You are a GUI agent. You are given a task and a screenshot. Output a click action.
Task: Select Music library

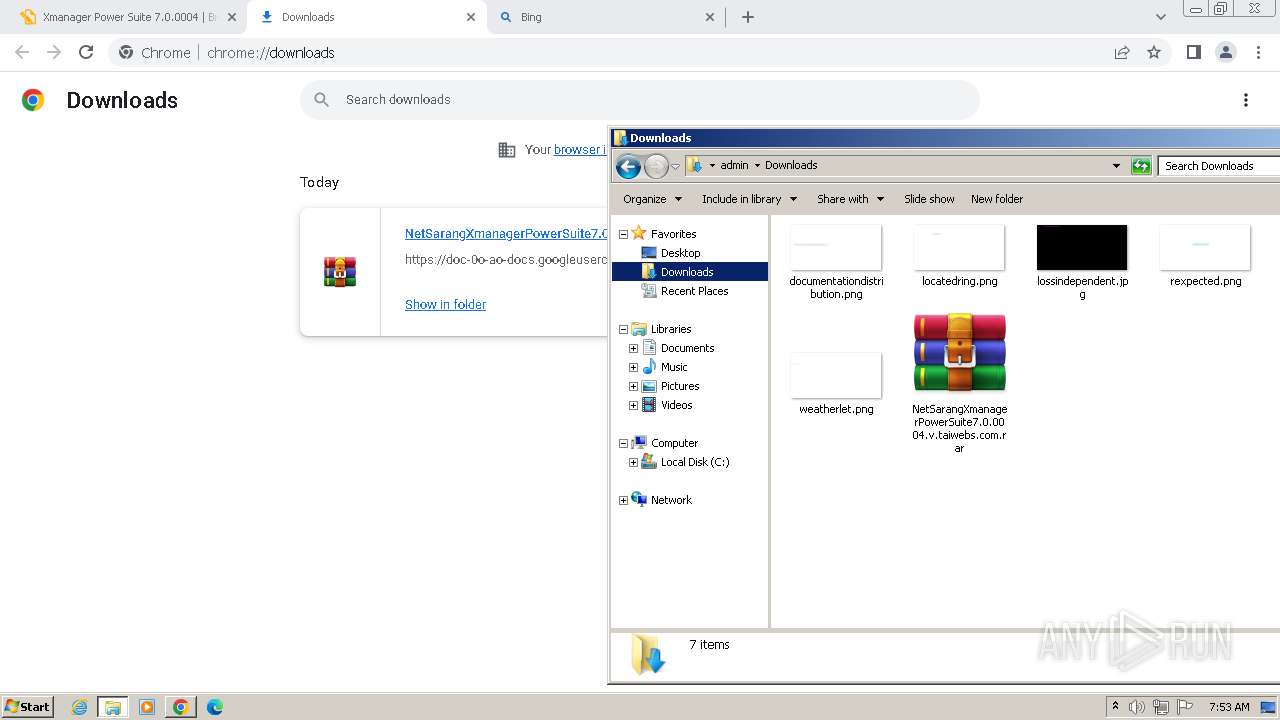[674, 367]
